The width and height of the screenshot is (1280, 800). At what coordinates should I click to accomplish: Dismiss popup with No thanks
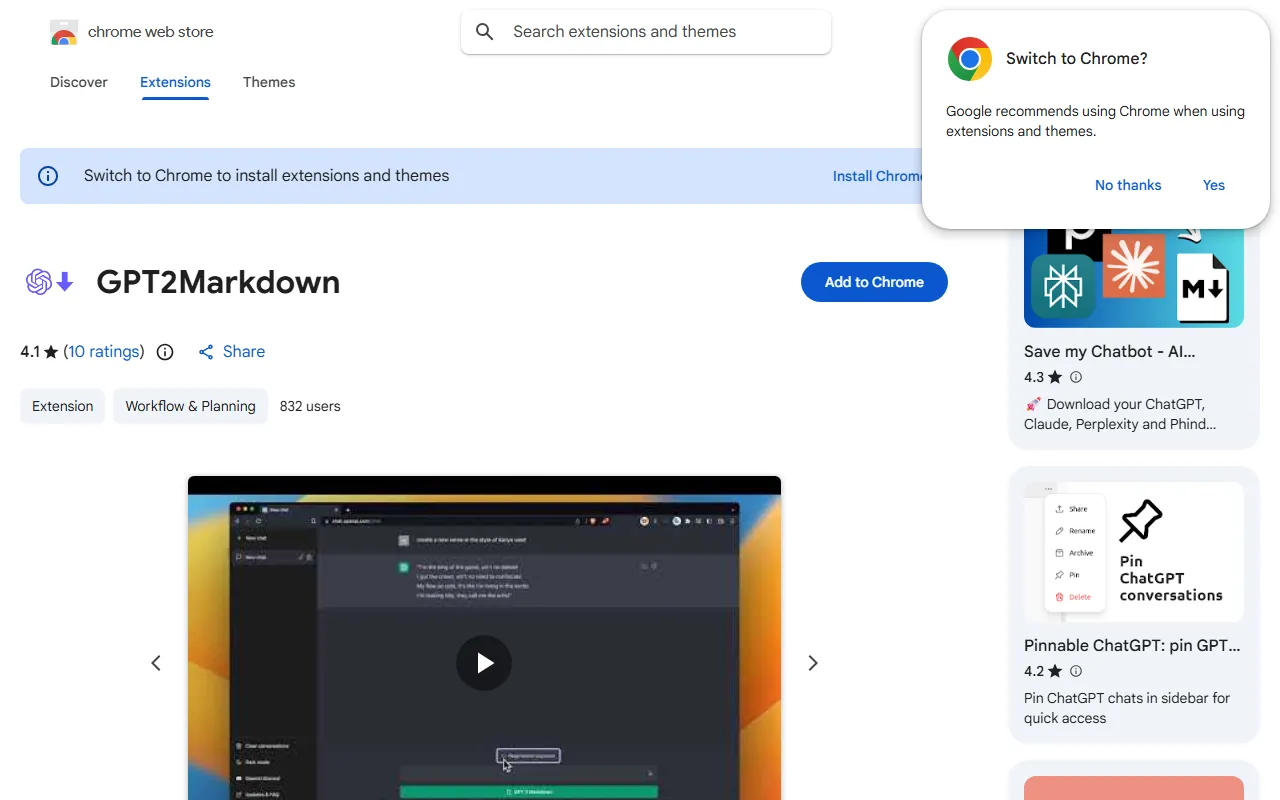tap(1127, 185)
